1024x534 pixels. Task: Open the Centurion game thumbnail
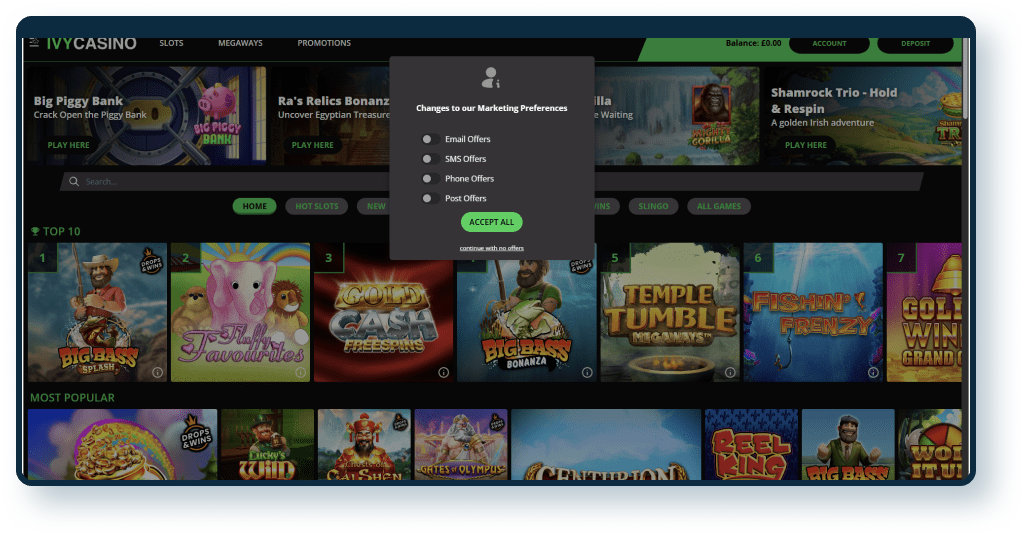coord(605,445)
